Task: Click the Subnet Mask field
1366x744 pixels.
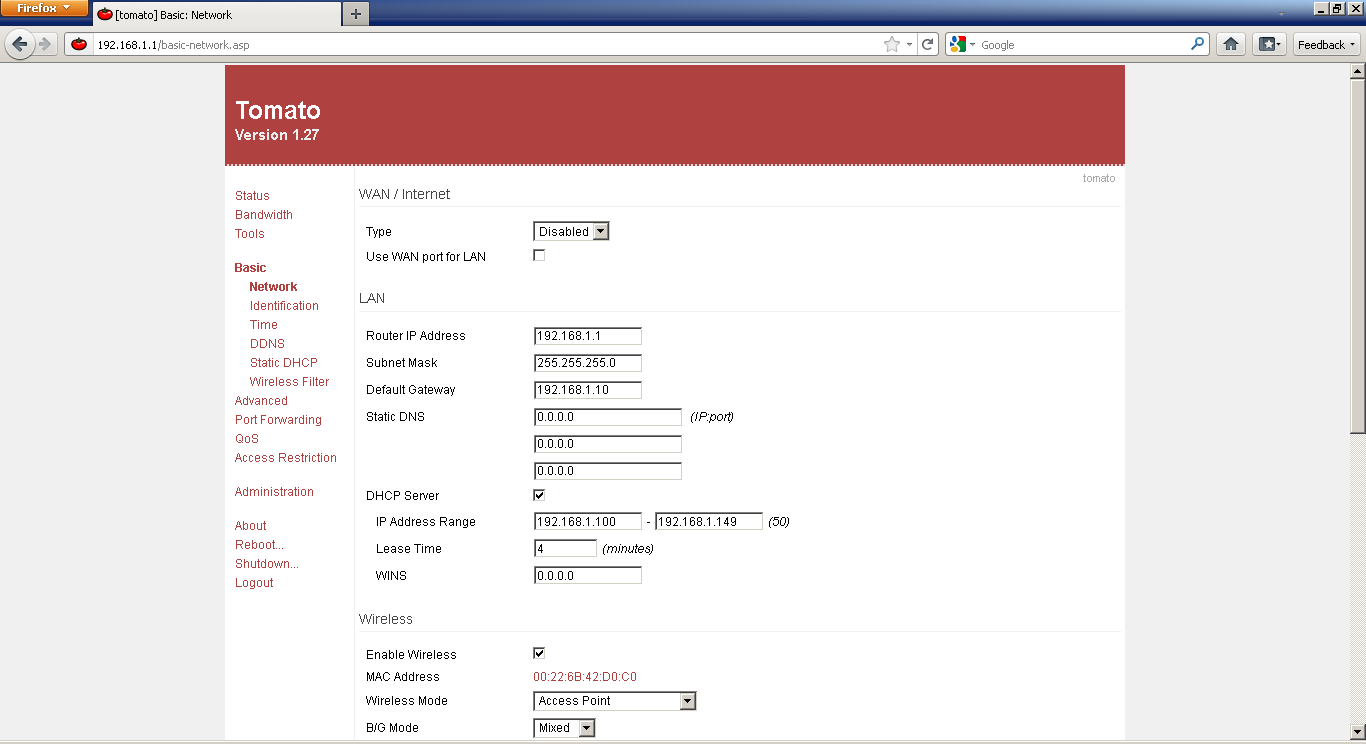Action: (x=588, y=363)
